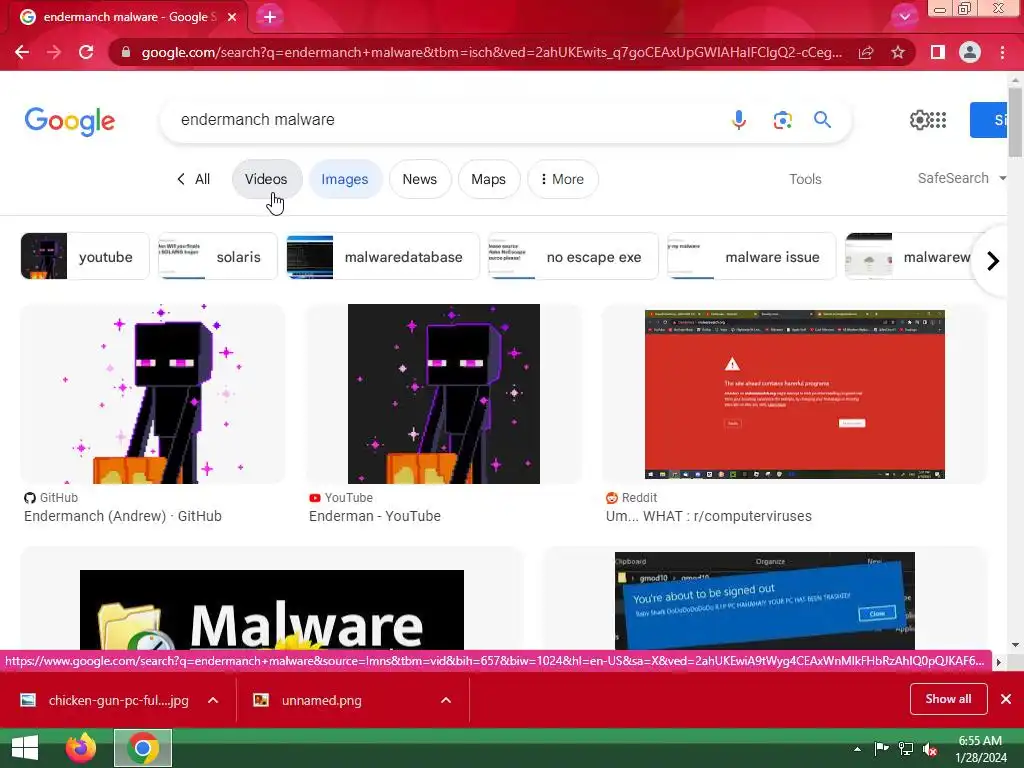Open Um... WHAT : r/computerviruses link
Viewport: 1024px width, 768px height.
coord(709,516)
